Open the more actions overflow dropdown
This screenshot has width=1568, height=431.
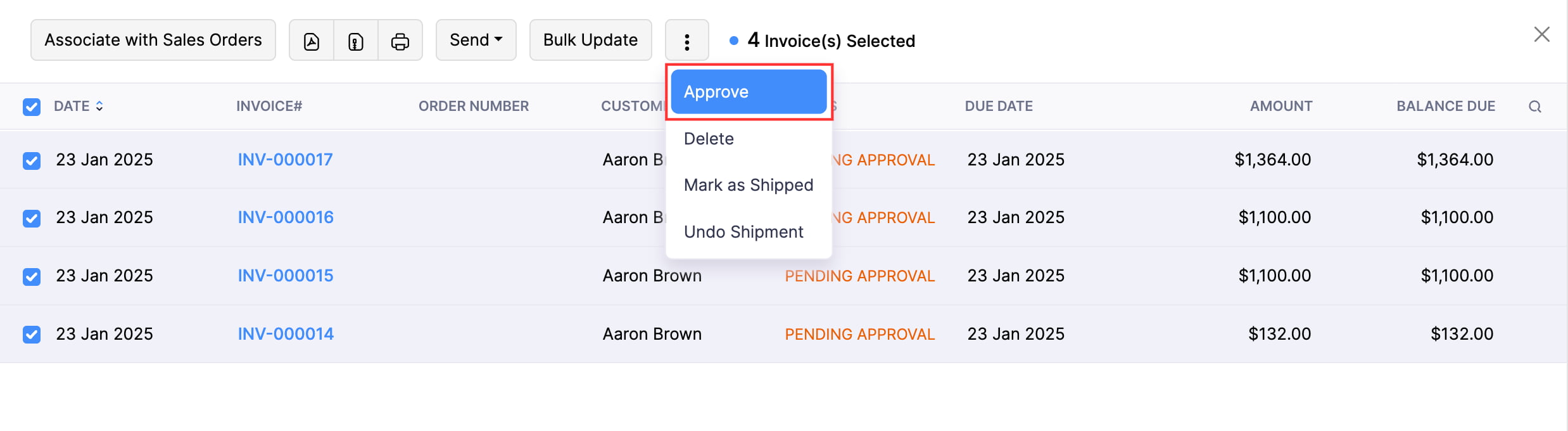(686, 40)
